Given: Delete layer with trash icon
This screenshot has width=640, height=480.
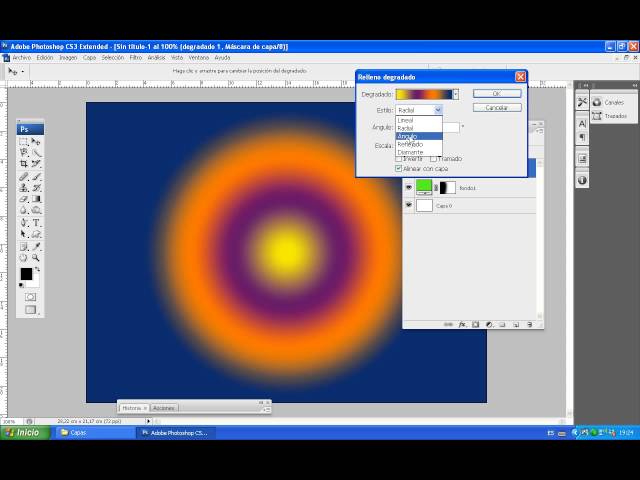Looking at the screenshot, I should pyautogui.click(x=529, y=324).
